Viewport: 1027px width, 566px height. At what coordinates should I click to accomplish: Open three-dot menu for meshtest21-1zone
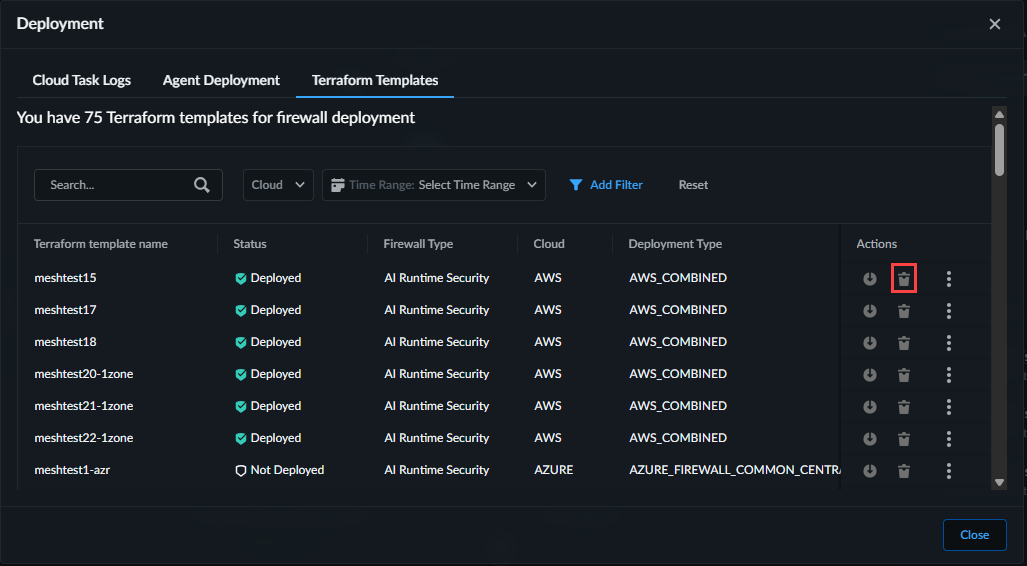tap(948, 407)
